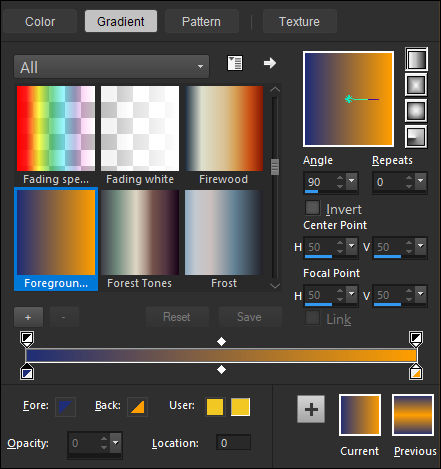
Task: Expand the All category dropdown
Action: tap(112, 67)
